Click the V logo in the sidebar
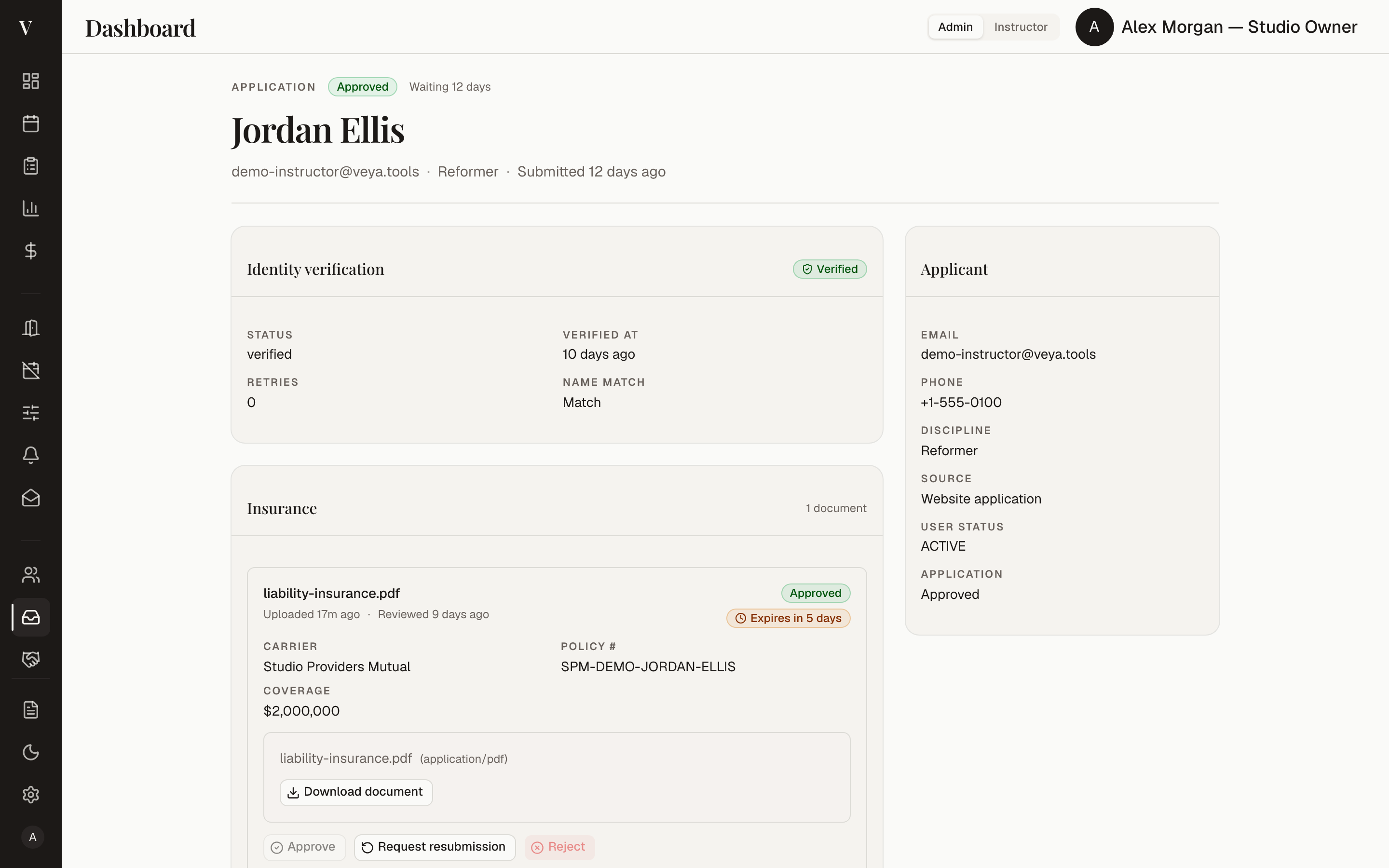Screen dimensions: 1389x868 pyautogui.click(x=26, y=27)
